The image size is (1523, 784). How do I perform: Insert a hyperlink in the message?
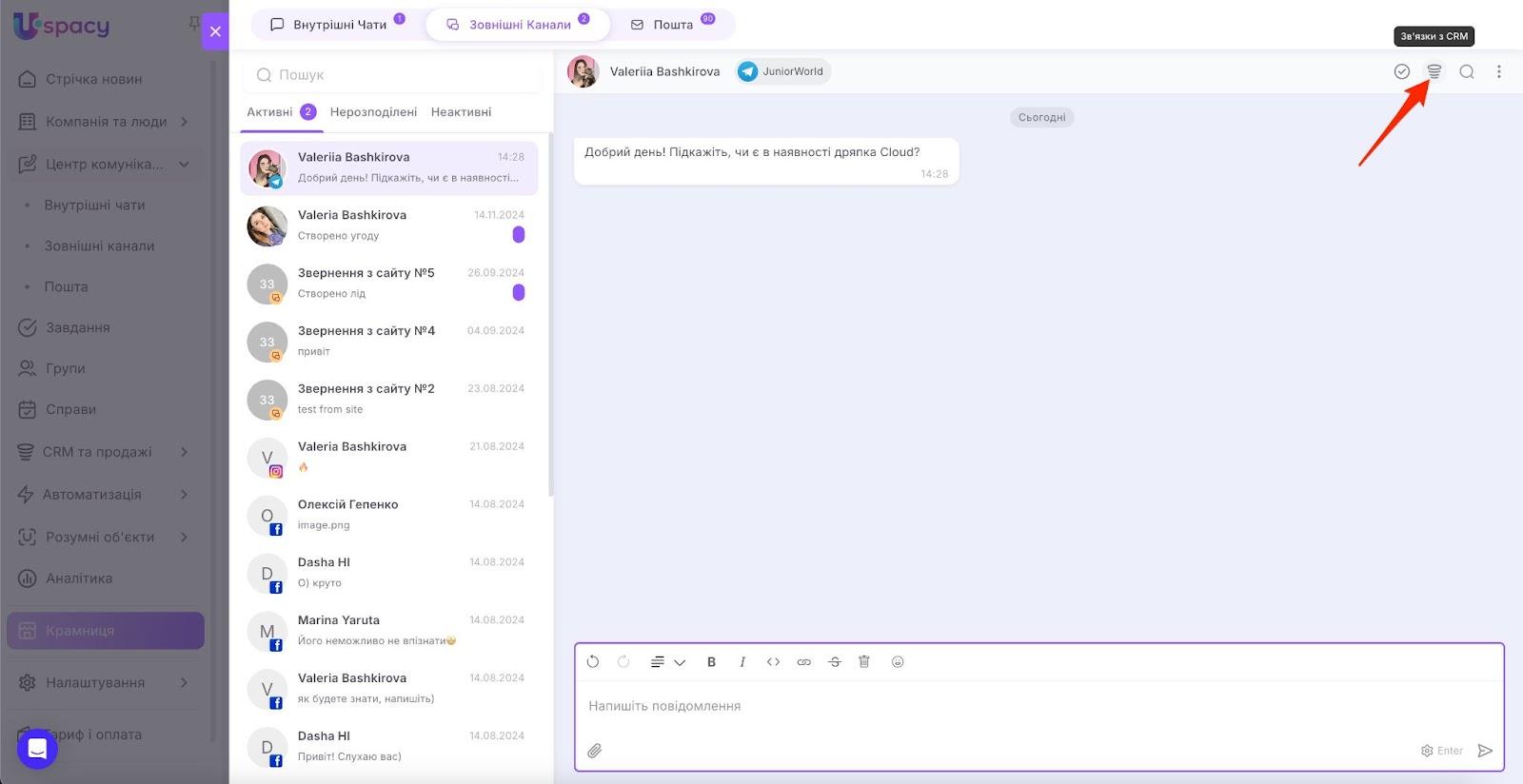tap(804, 662)
